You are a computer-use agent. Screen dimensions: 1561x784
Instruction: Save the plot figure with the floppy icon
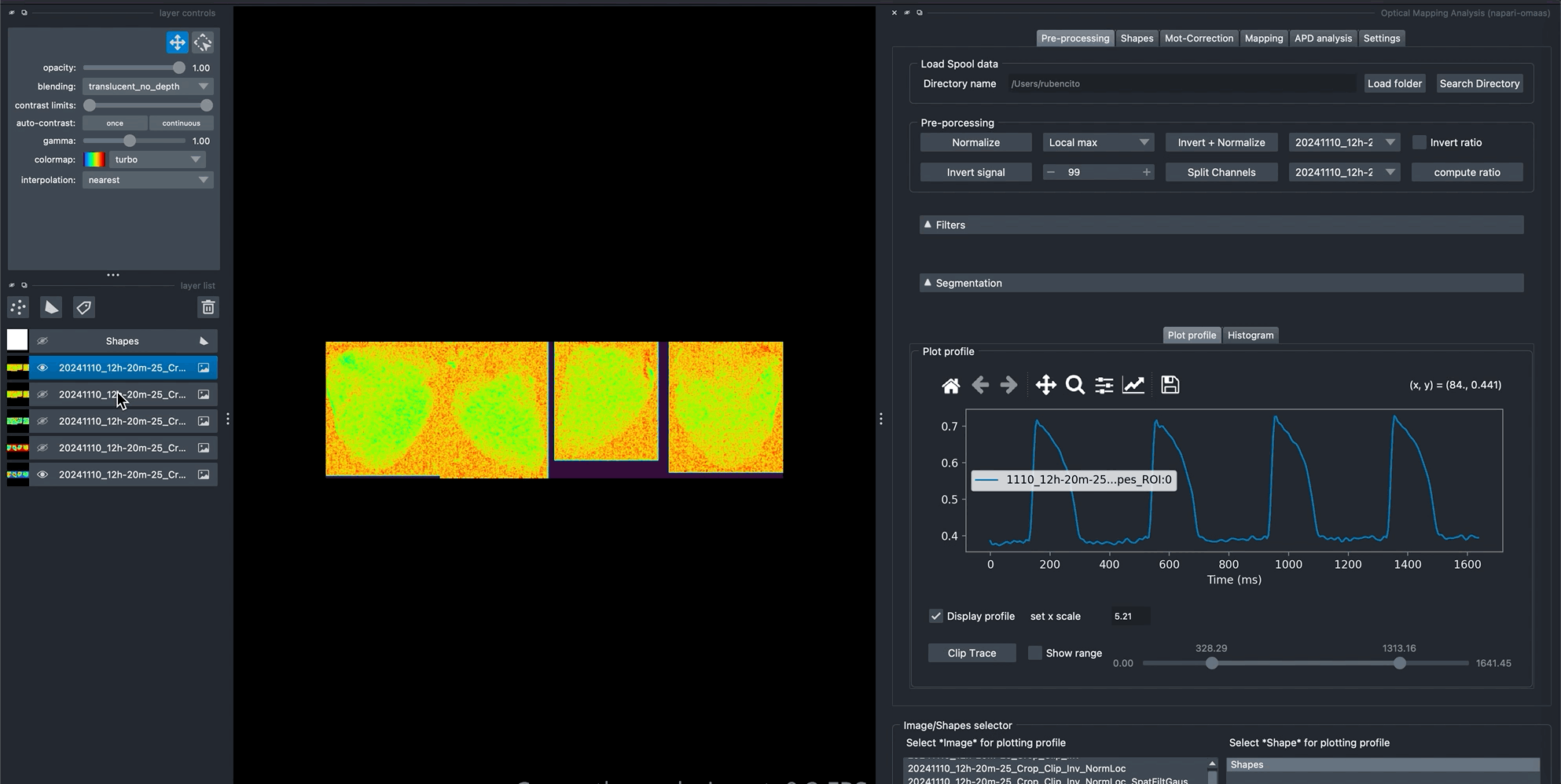pos(1170,385)
